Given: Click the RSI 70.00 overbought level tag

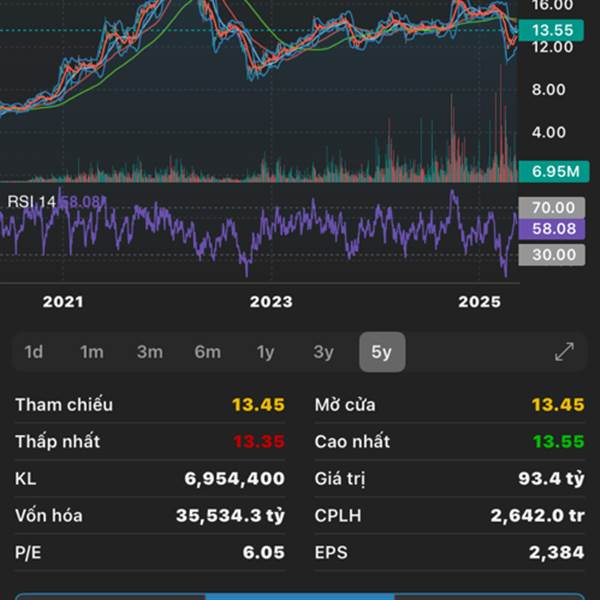Looking at the screenshot, I should [552, 208].
